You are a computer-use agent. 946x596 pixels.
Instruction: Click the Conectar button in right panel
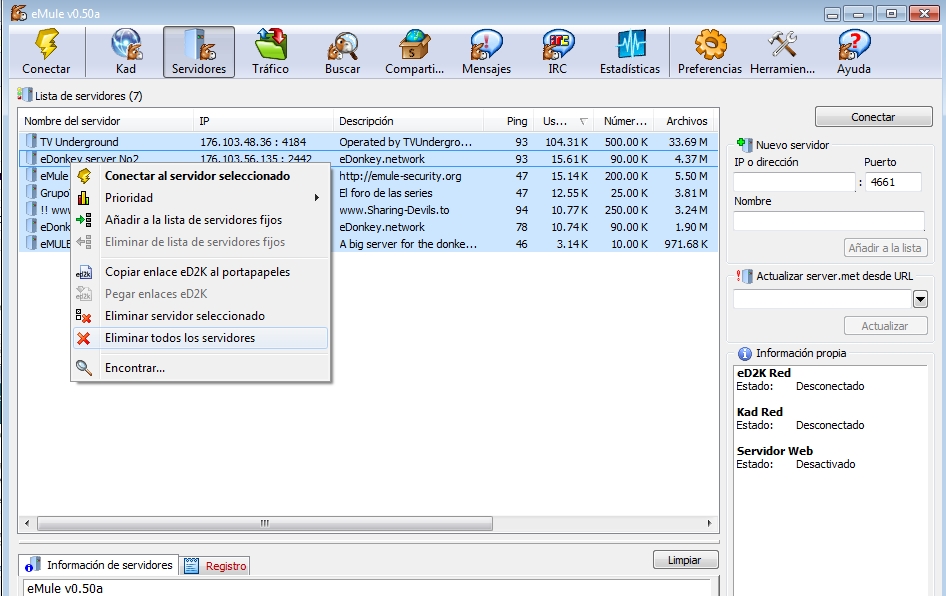pyautogui.click(x=874, y=117)
